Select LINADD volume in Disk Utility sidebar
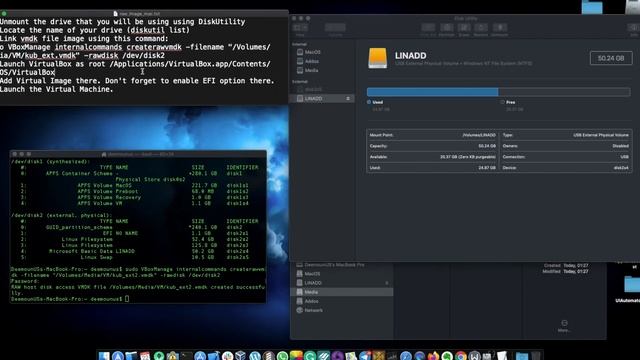The width and height of the screenshot is (640, 360). (x=322, y=98)
